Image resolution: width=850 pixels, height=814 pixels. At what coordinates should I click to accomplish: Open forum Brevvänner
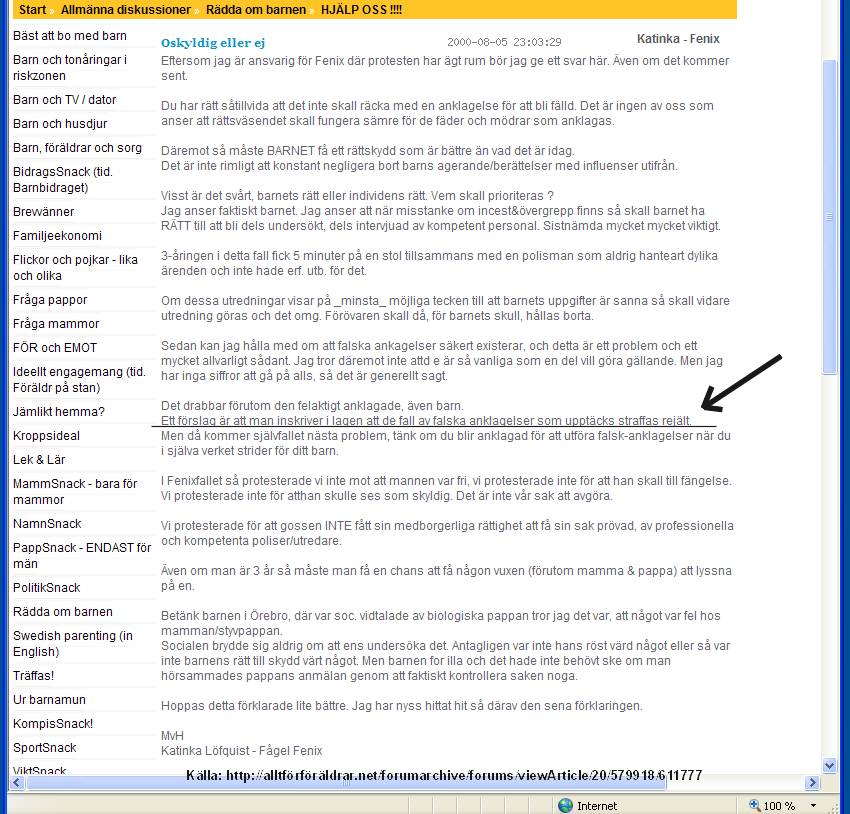[43, 211]
